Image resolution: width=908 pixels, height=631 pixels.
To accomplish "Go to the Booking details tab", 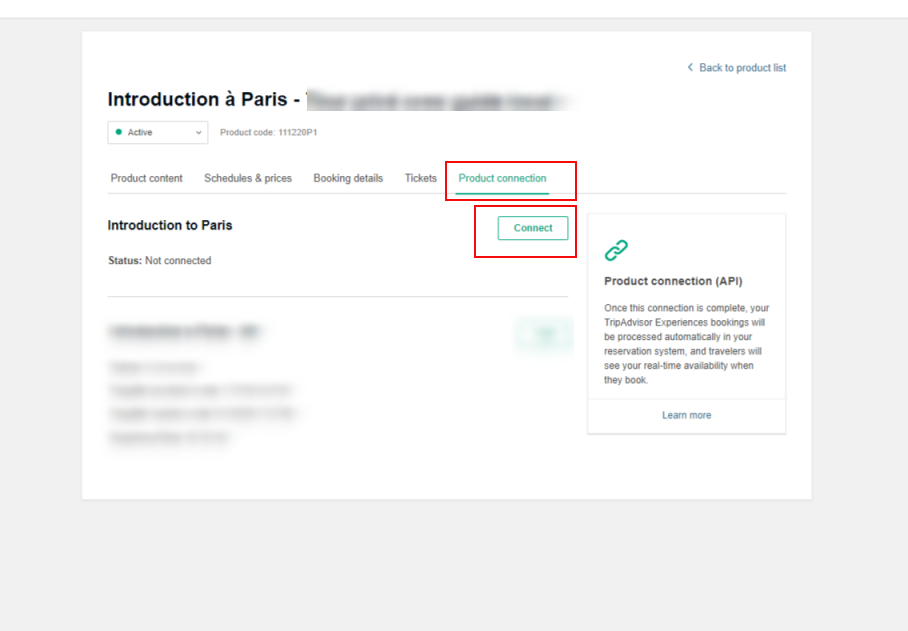I will click(x=348, y=178).
